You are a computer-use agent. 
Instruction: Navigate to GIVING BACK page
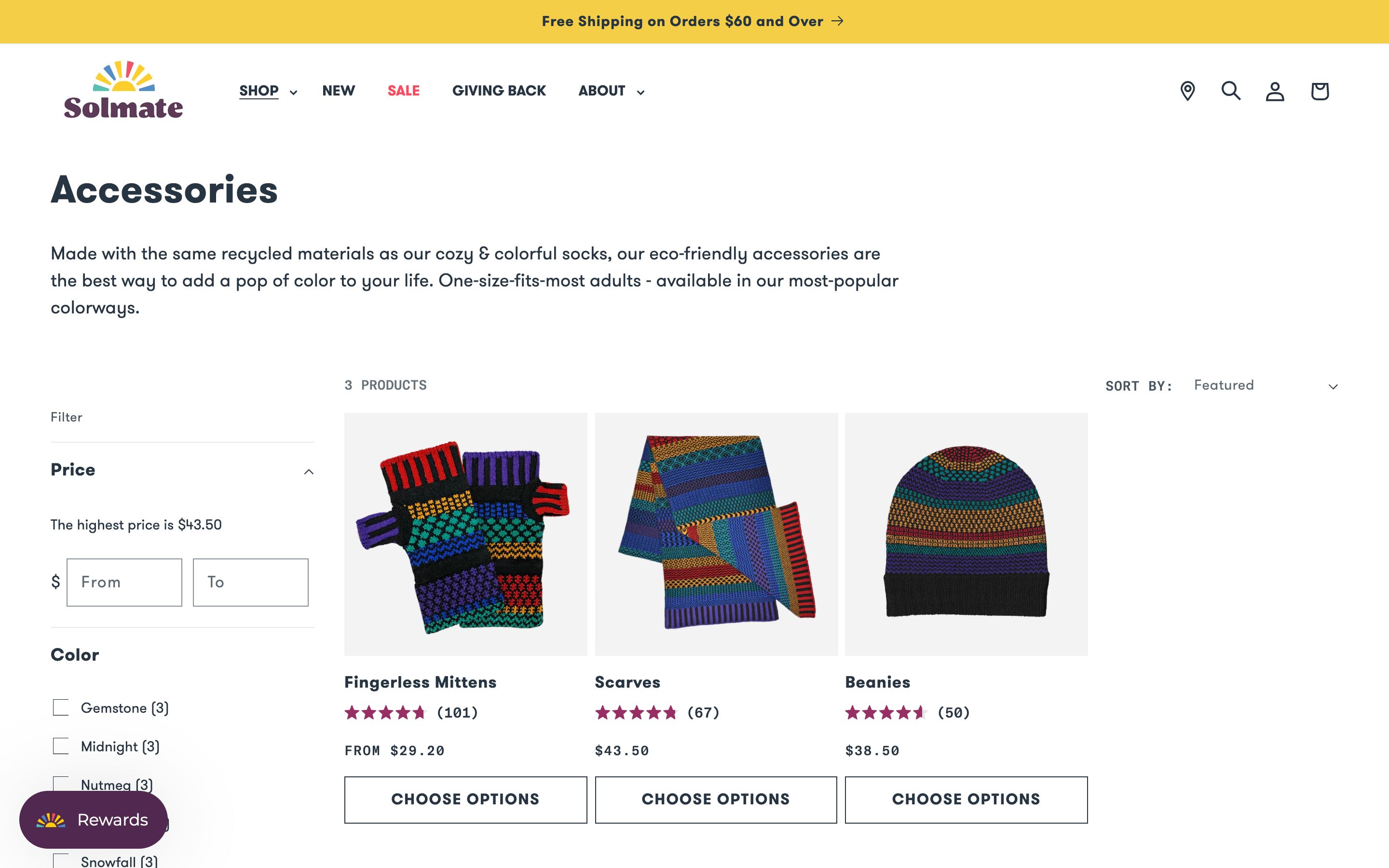pos(499,91)
